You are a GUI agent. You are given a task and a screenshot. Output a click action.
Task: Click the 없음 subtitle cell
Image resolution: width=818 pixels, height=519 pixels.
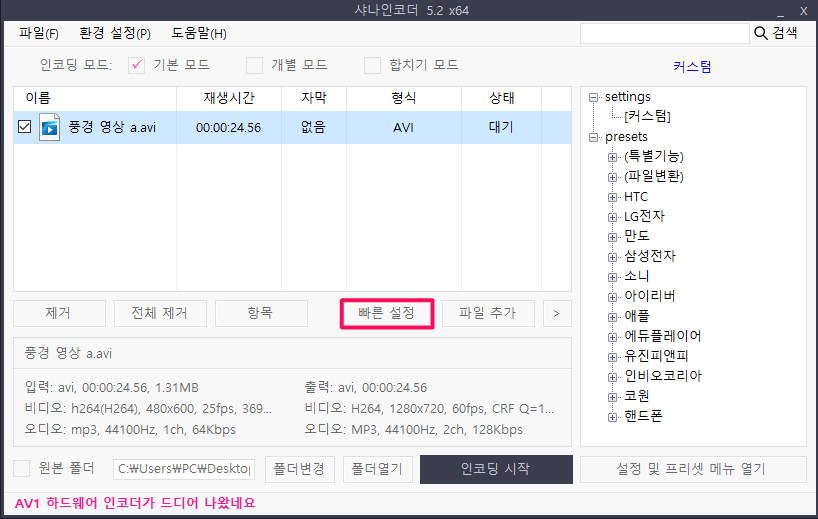(x=314, y=127)
